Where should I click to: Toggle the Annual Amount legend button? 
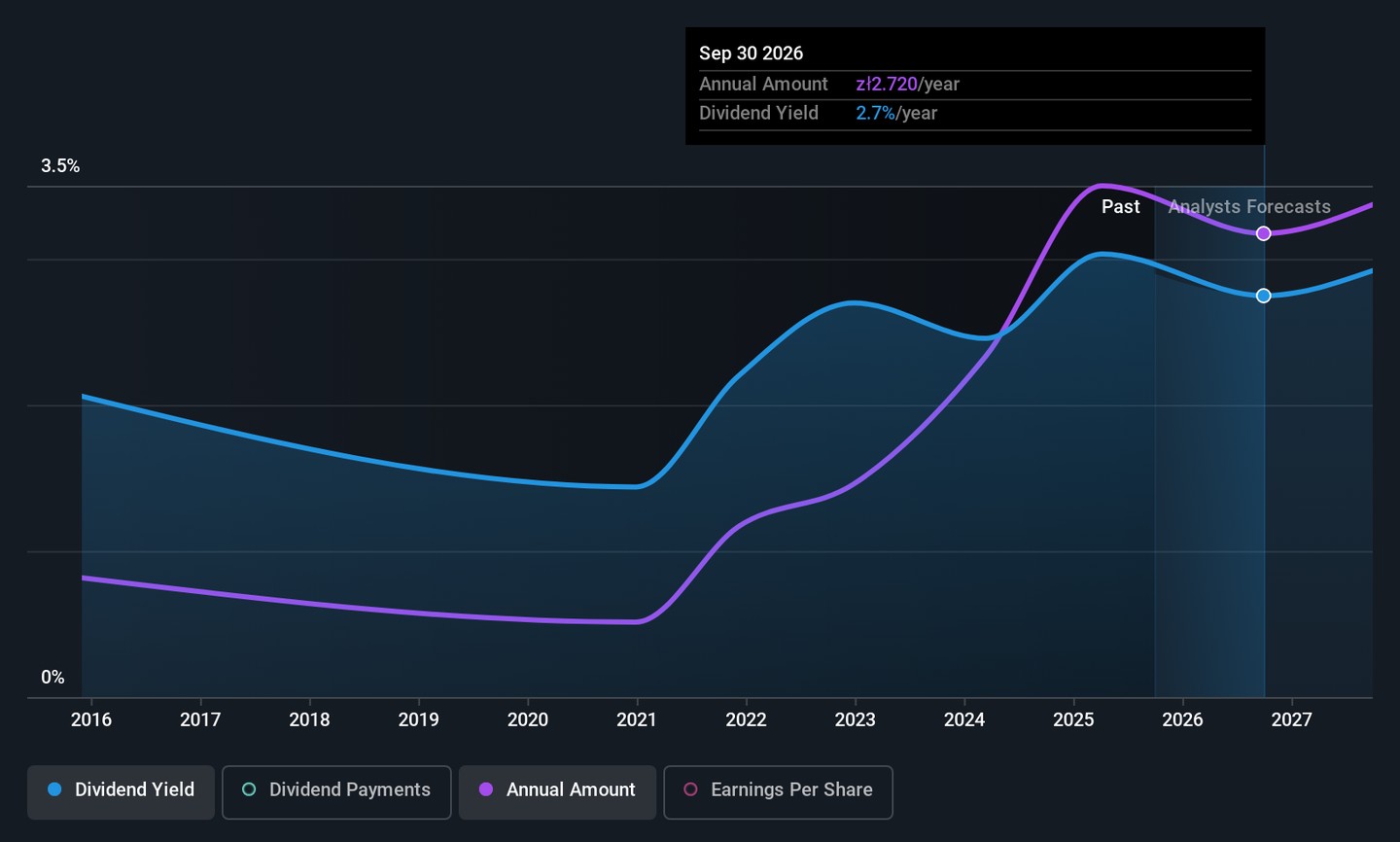click(558, 790)
